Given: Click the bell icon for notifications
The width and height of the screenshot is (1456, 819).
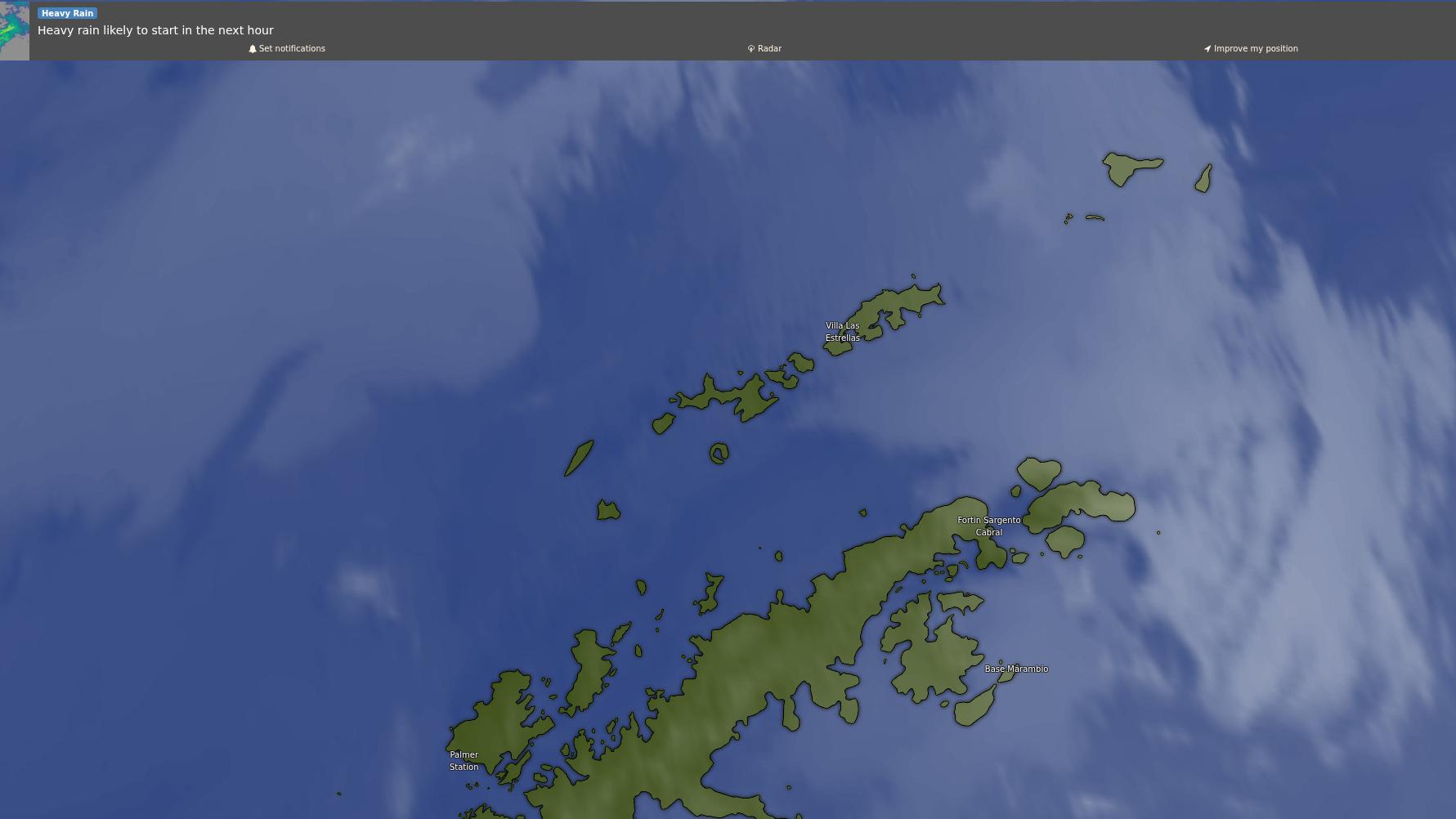Looking at the screenshot, I should tap(253, 49).
